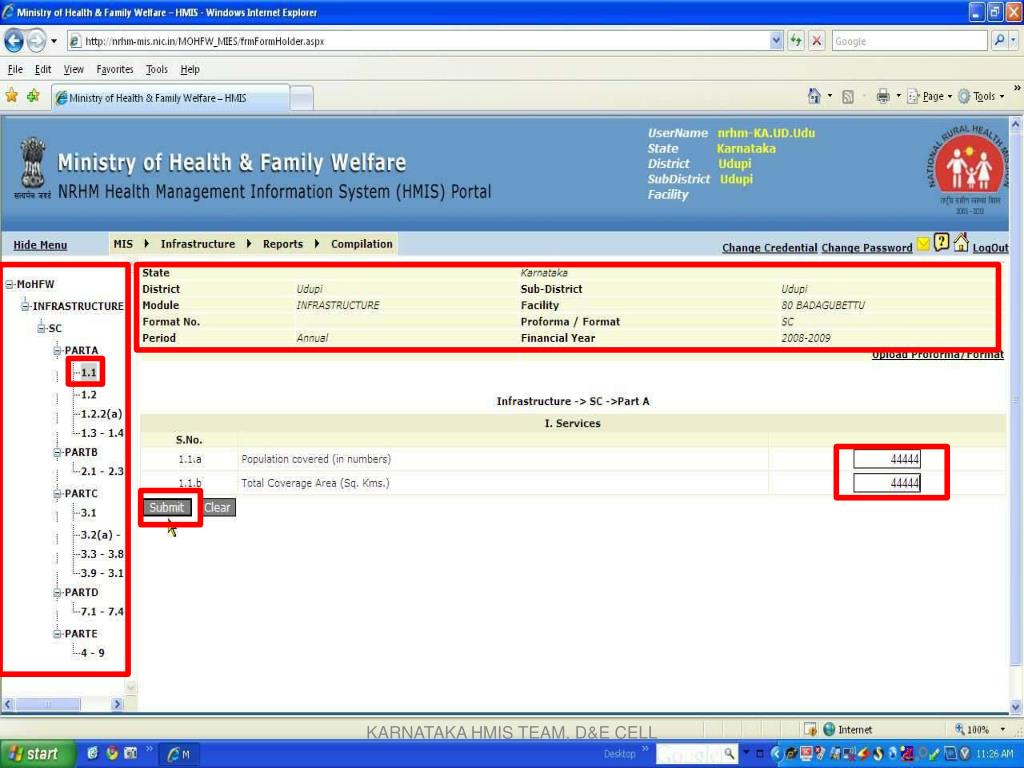Click Internet Explorer taskbar button
The image size is (1024, 768).
tap(180, 754)
